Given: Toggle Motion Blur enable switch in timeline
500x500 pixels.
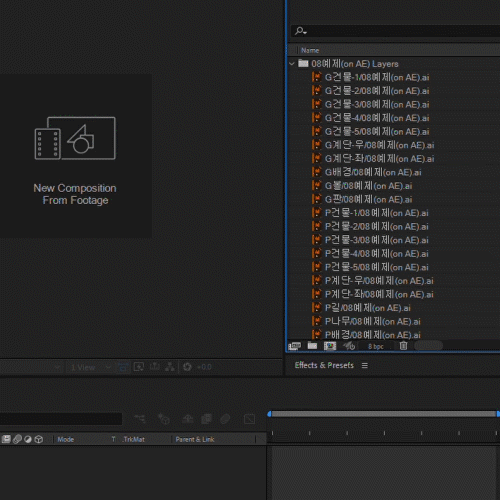Looking at the screenshot, I should coord(225,419).
